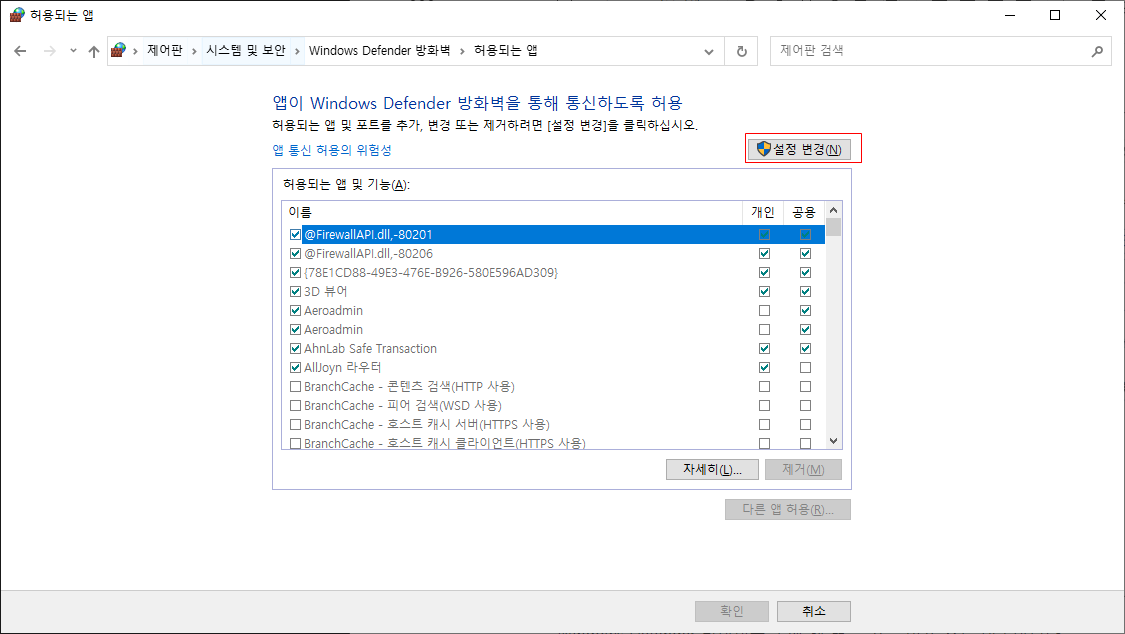Click the 취소 button
Image resolution: width=1125 pixels, height=634 pixels.
pyautogui.click(x=814, y=611)
